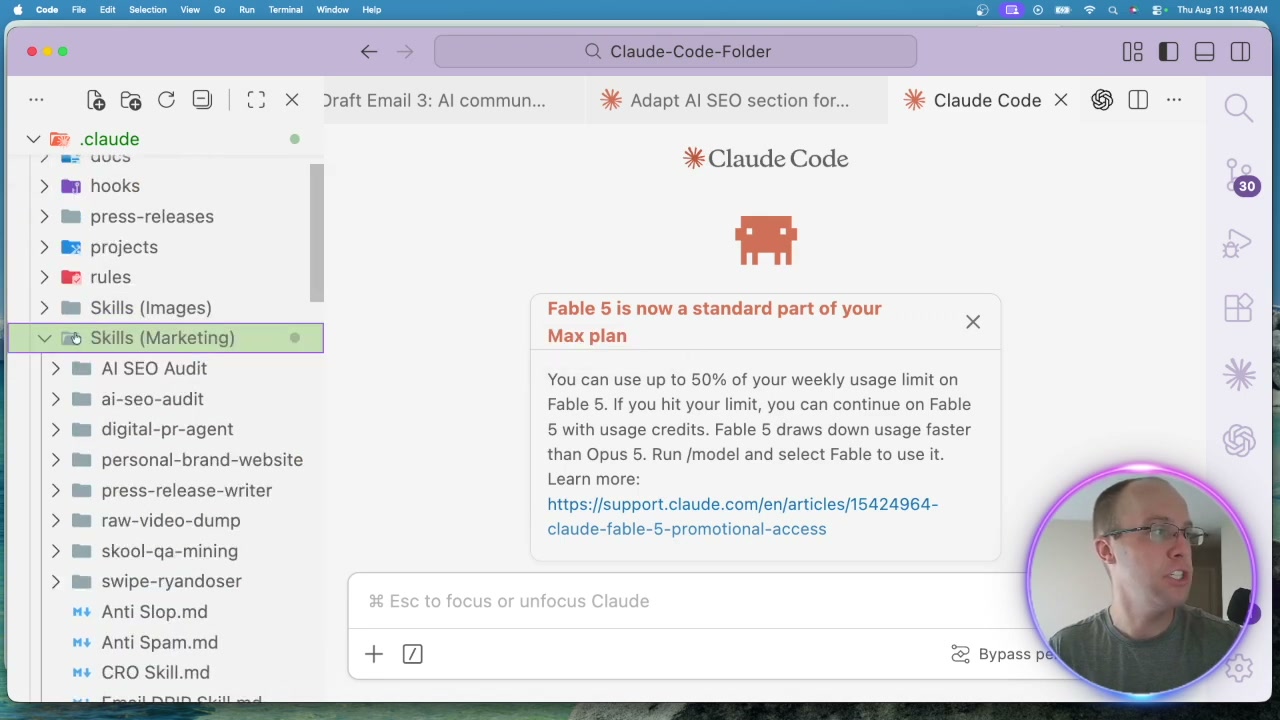The image size is (1280, 720).
Task: Click the explorer vertical scrollbar
Action: (317, 233)
